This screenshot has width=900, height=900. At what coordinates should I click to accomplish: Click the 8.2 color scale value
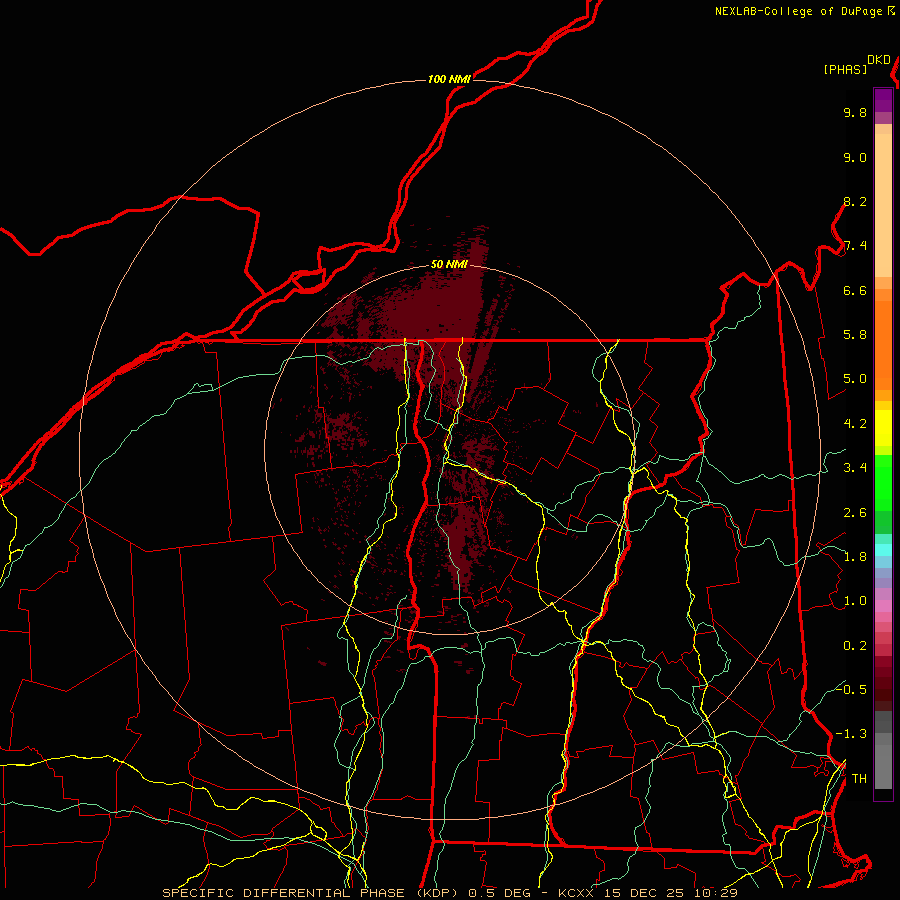(855, 202)
